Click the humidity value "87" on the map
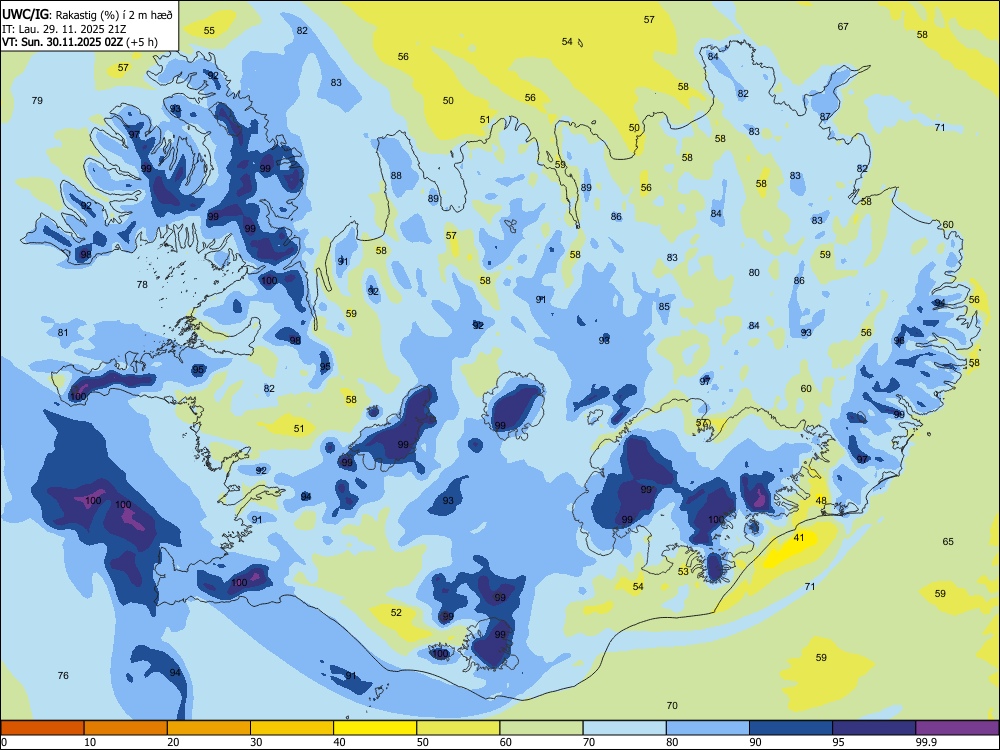The width and height of the screenshot is (1000, 750). pos(825,117)
